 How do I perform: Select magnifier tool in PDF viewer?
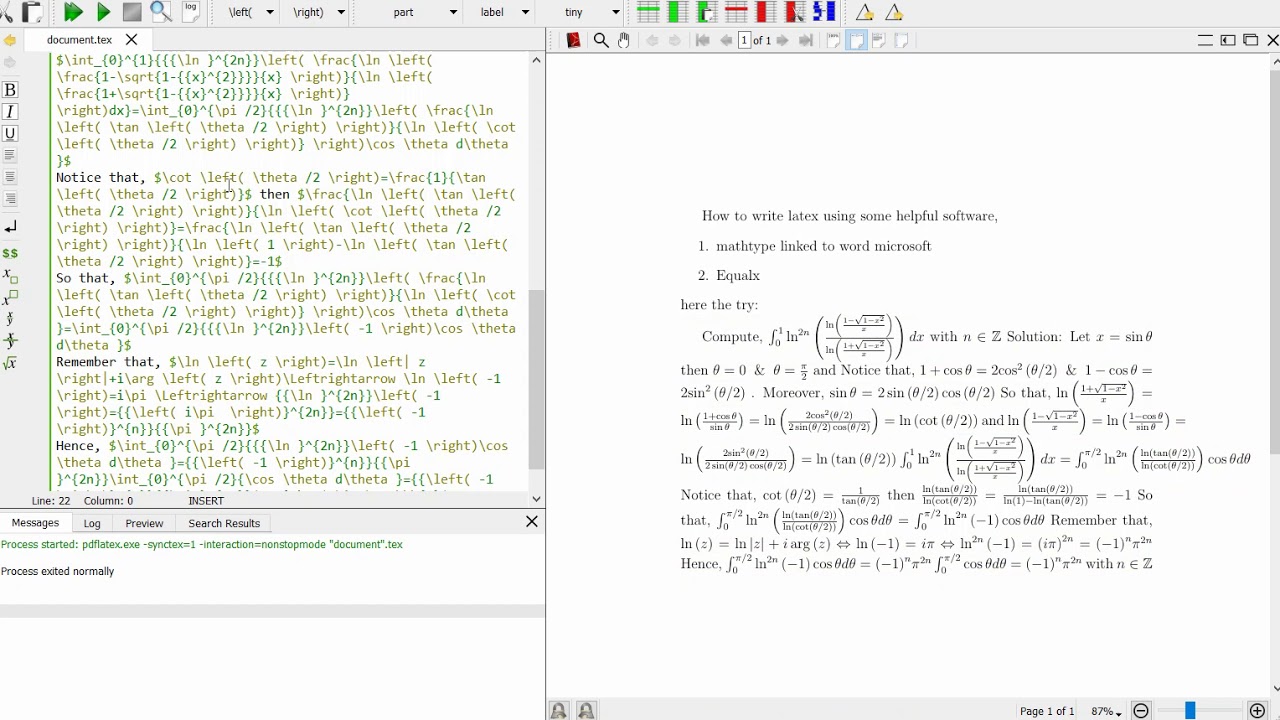tap(601, 40)
